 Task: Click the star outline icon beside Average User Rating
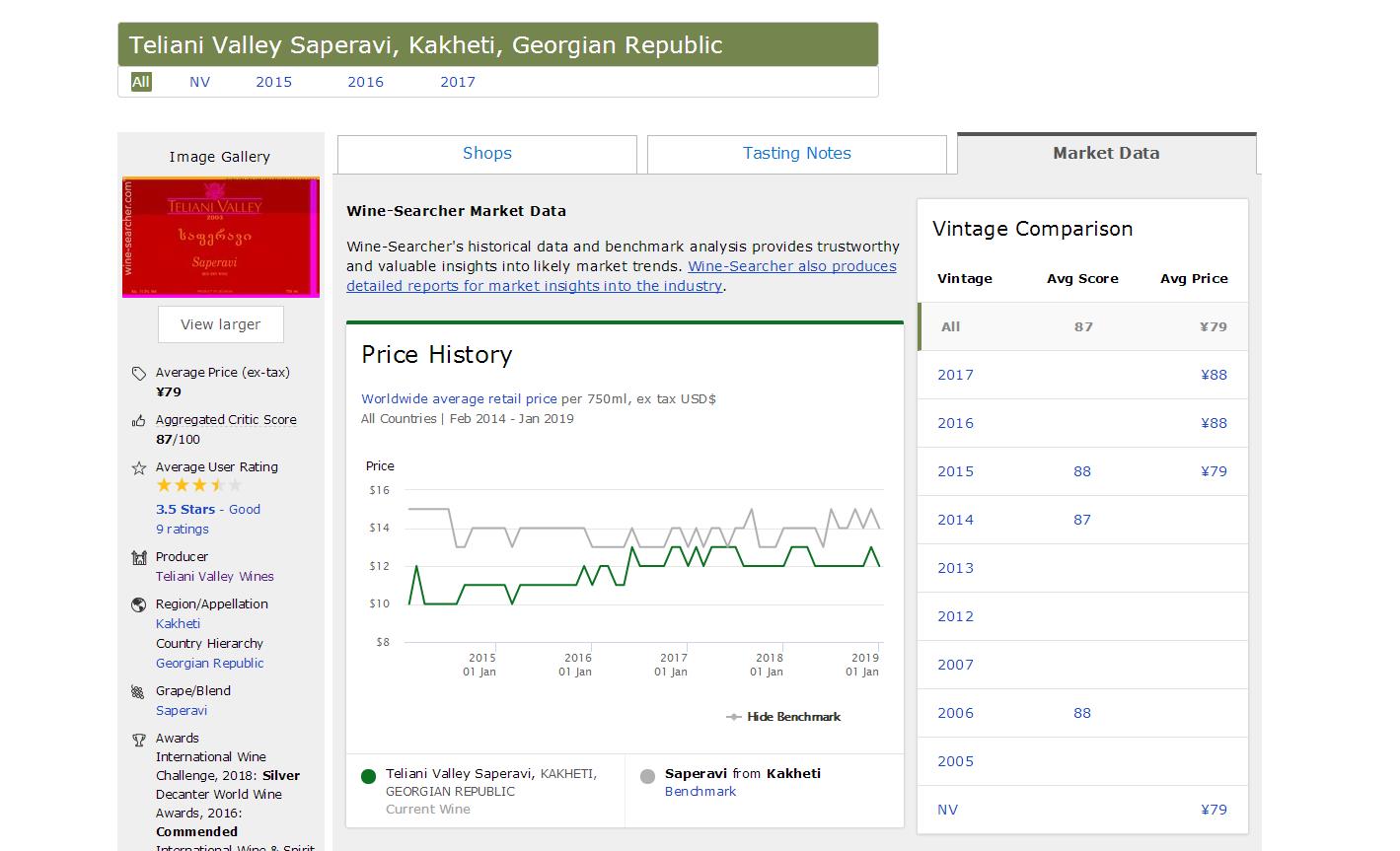coord(138,468)
